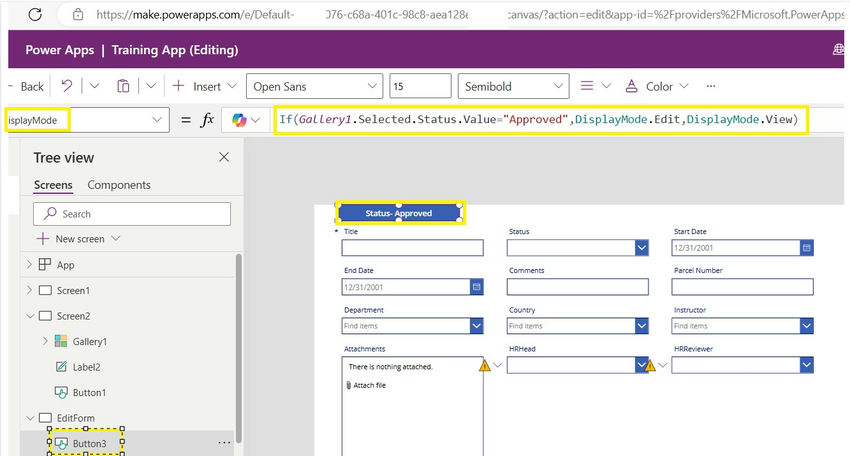The height and width of the screenshot is (456, 850).
Task: Click the Comments text input
Action: click(578, 287)
